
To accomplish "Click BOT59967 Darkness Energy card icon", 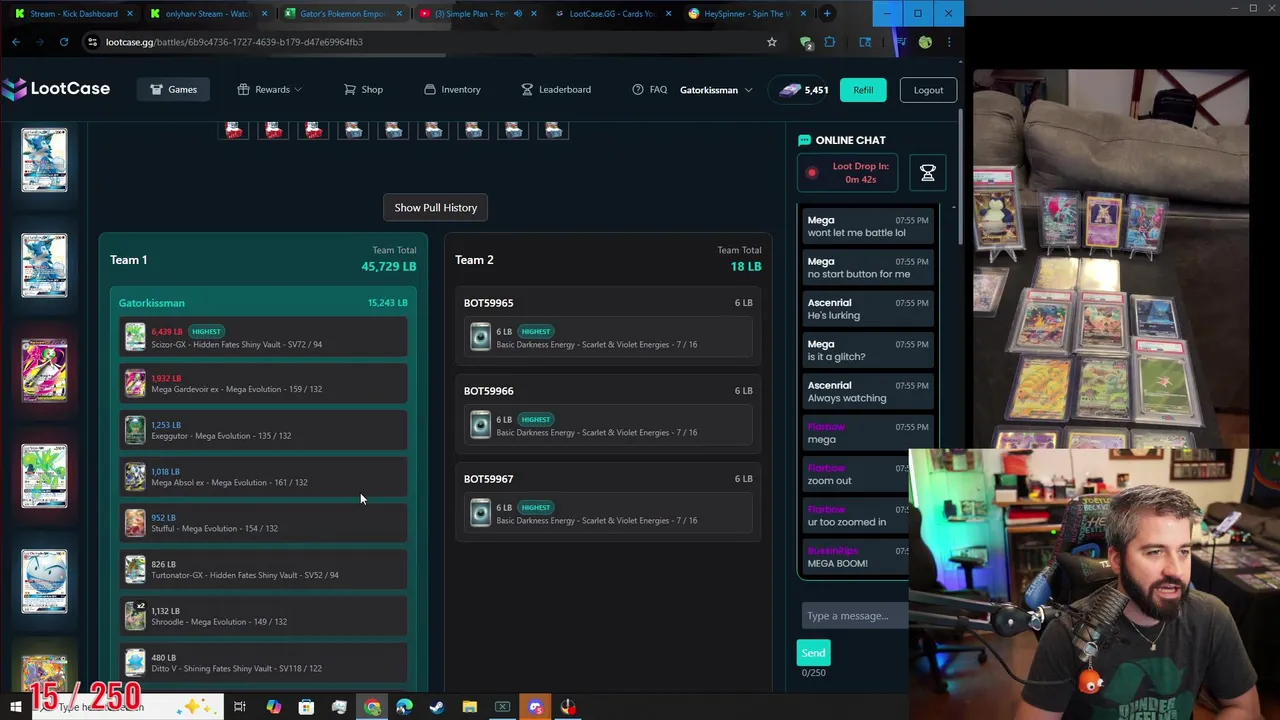I will [x=480, y=513].
